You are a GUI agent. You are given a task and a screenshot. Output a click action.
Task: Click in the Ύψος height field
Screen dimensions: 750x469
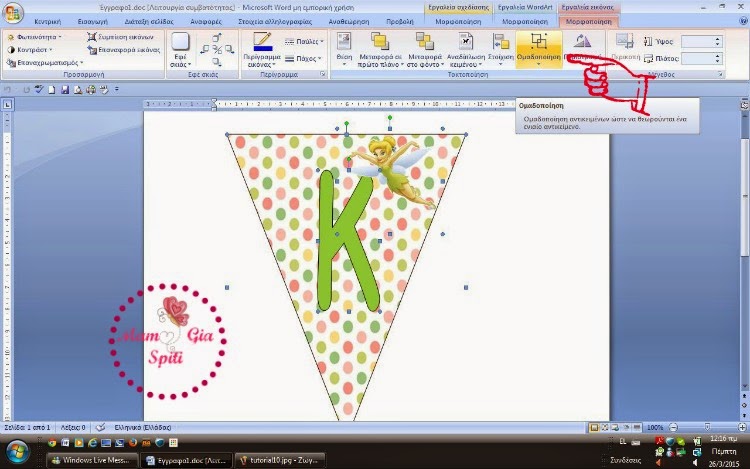(x=698, y=42)
